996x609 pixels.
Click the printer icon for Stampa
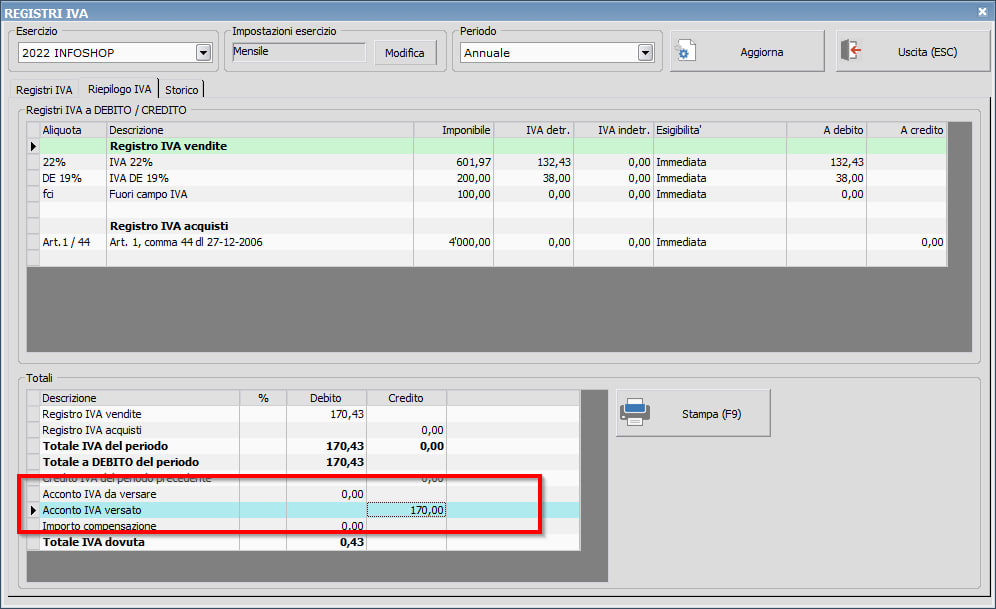(x=635, y=413)
